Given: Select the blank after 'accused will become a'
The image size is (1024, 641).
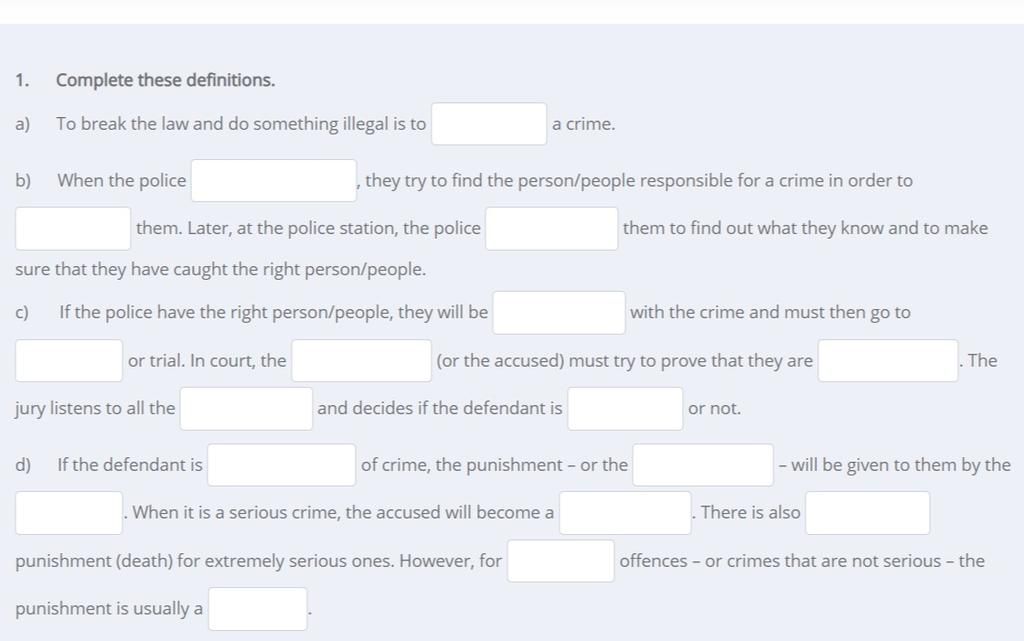Looking at the screenshot, I should pyautogui.click(x=625, y=513).
